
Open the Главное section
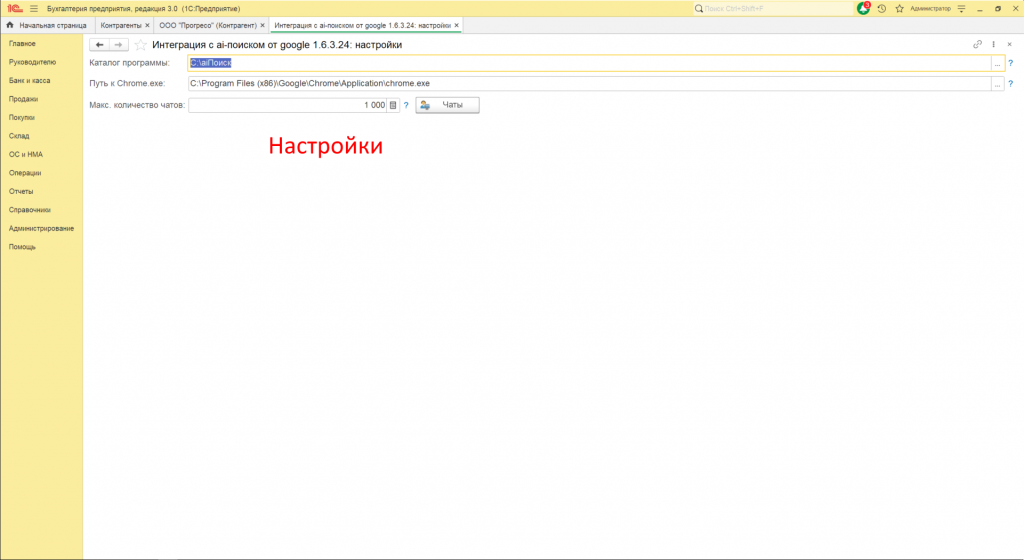(22, 44)
